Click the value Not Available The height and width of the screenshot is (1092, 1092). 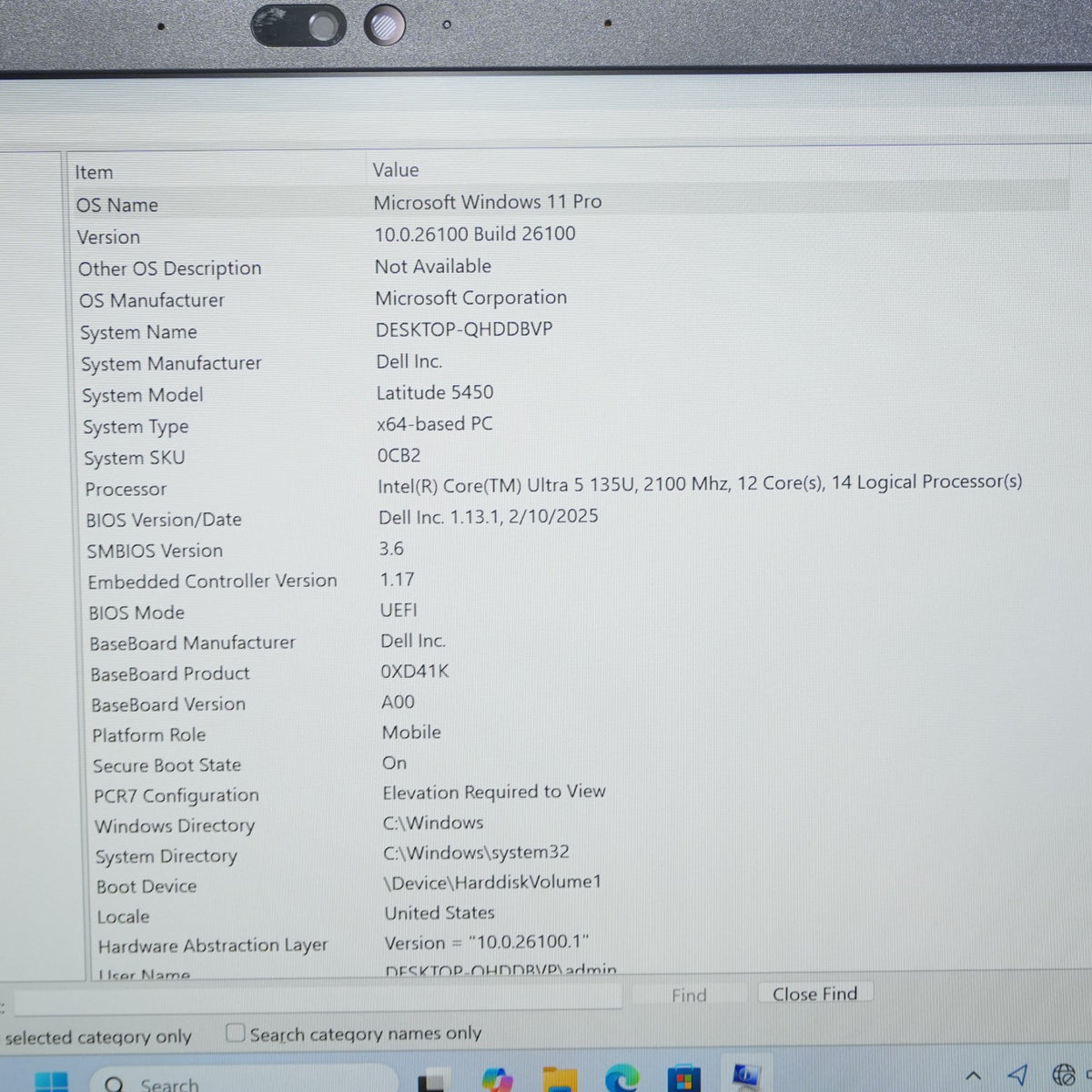tap(433, 266)
